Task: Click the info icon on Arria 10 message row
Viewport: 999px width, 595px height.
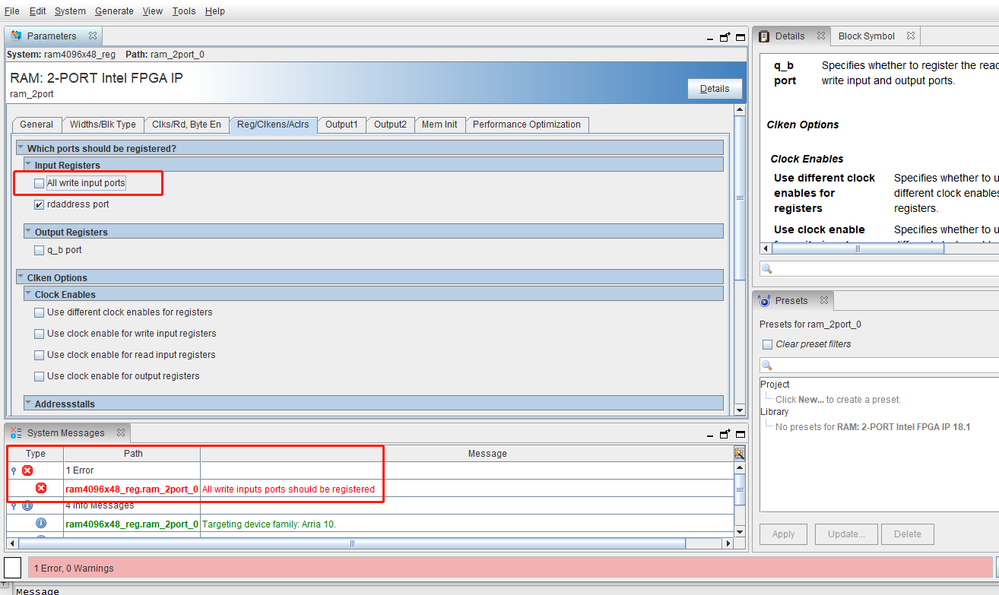Action: tap(41, 523)
